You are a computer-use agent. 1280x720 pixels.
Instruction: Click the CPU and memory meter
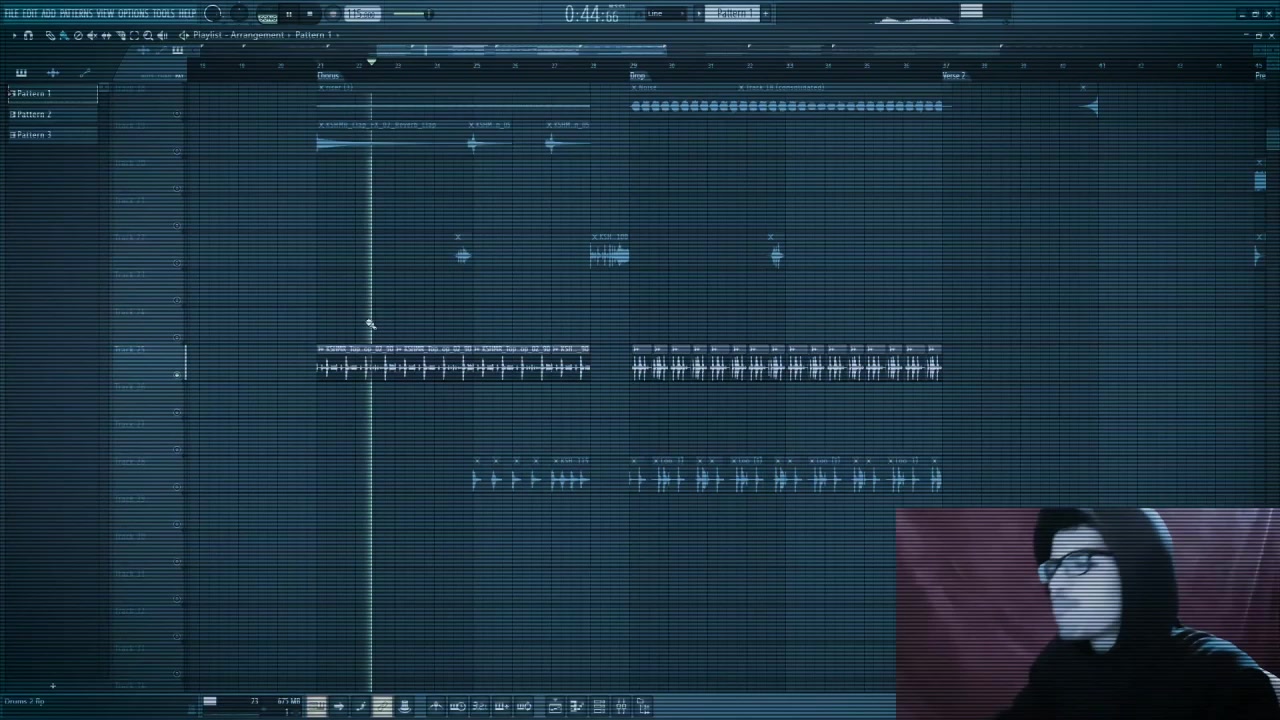[x=250, y=706]
